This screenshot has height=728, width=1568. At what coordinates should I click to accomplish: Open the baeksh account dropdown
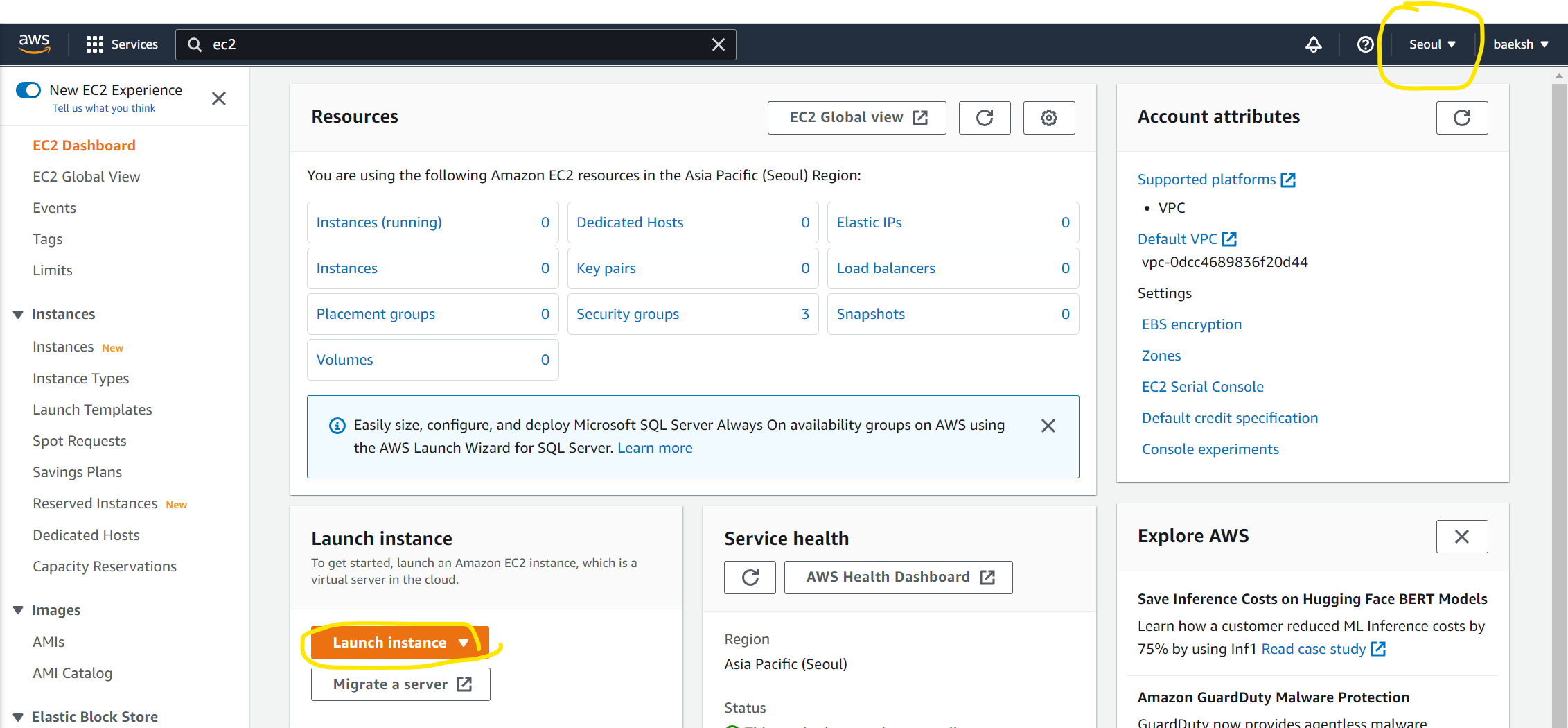(x=1520, y=44)
